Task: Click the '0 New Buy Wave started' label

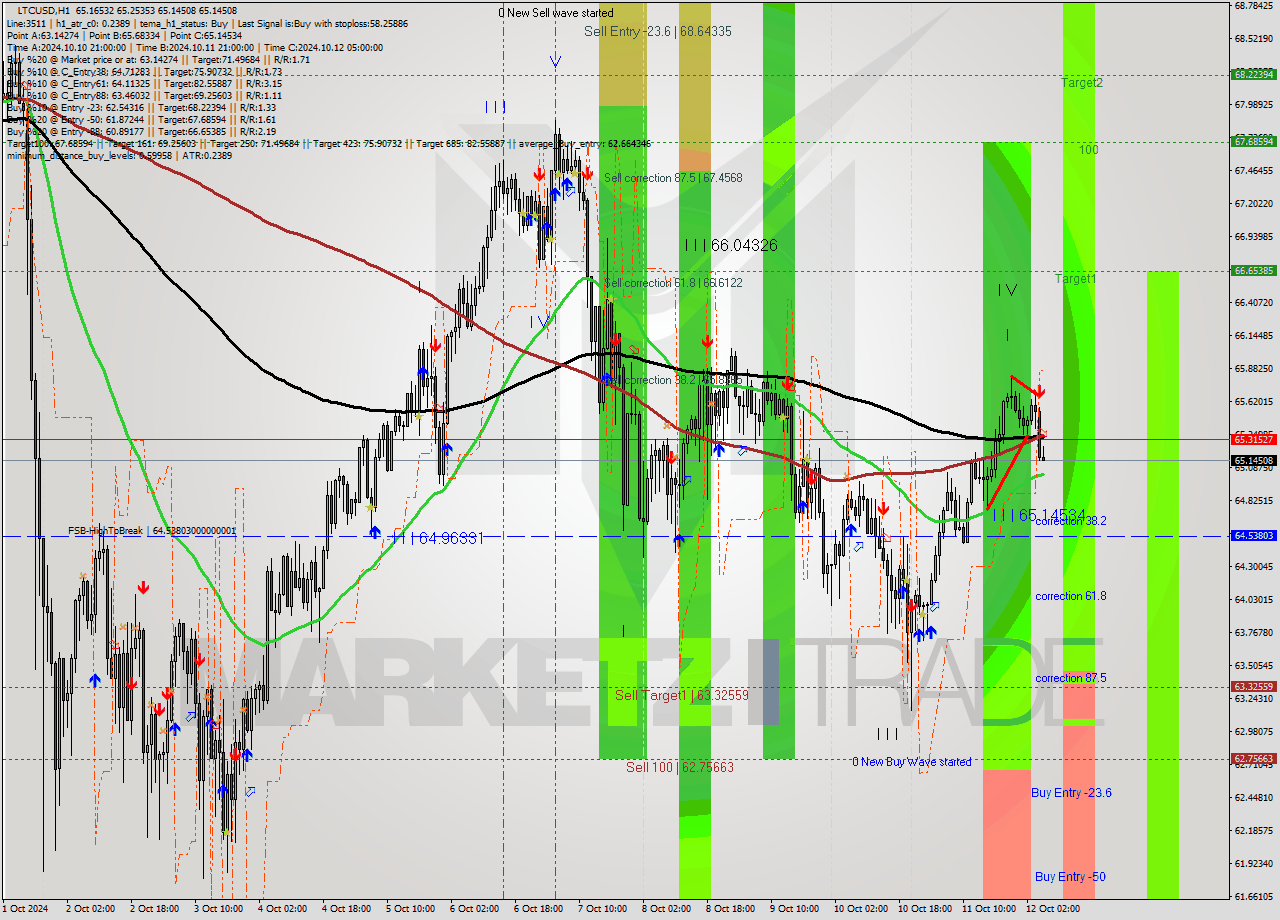Action: coord(912,762)
